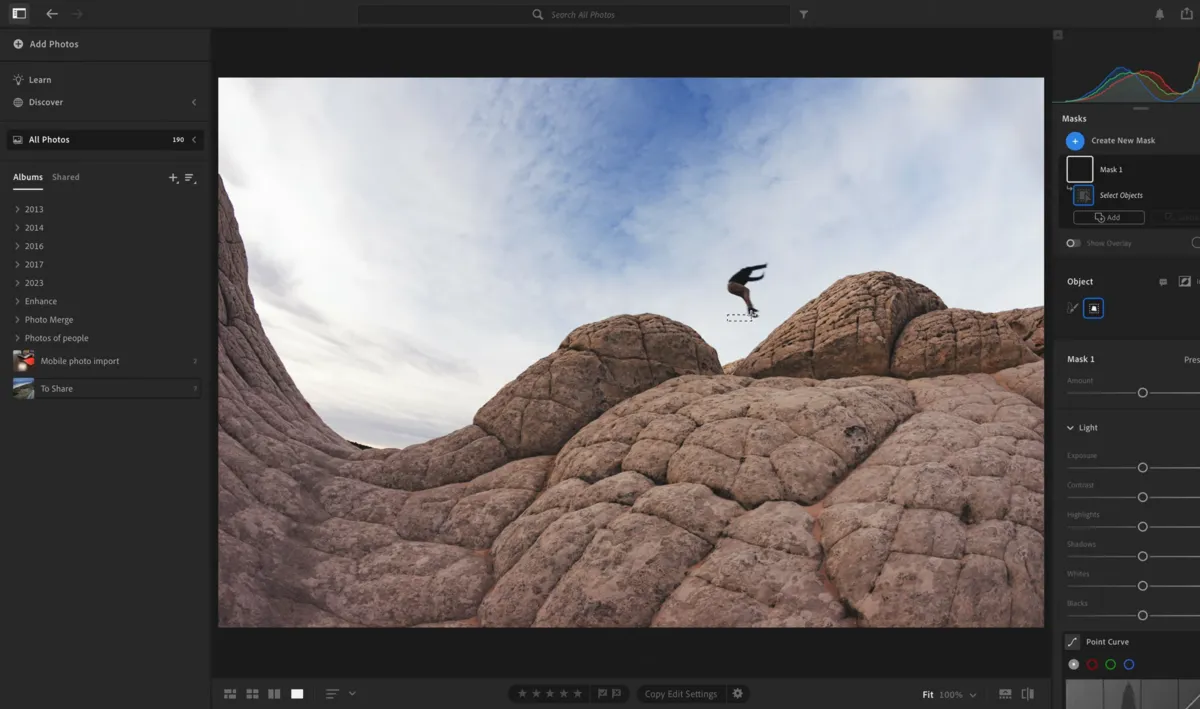Open the Select Objects mask tool icon
Viewport: 1200px width, 709px height.
click(x=1083, y=195)
